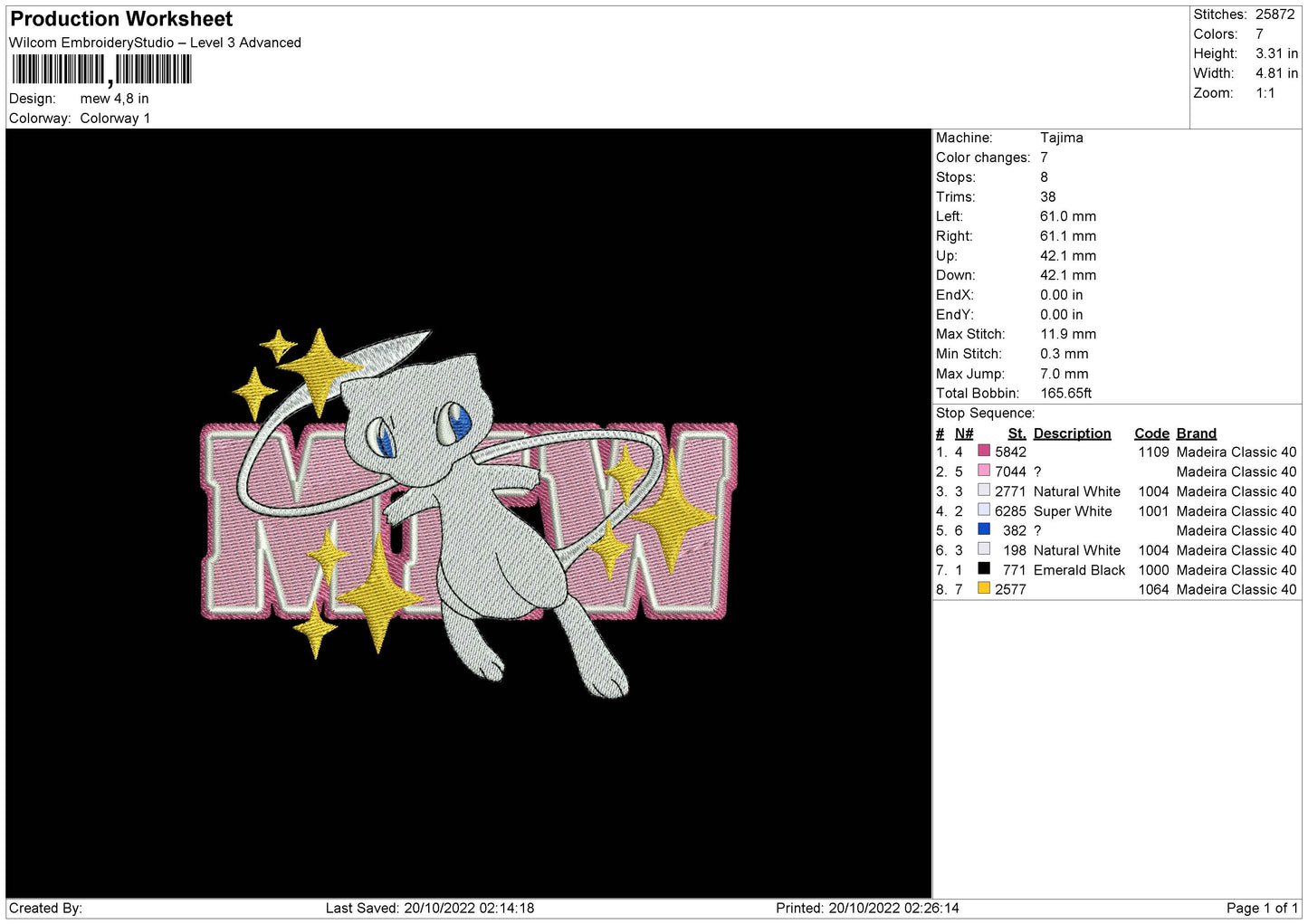Click the blue 382 thread swatch
The height and width of the screenshot is (924, 1308).
(x=984, y=529)
